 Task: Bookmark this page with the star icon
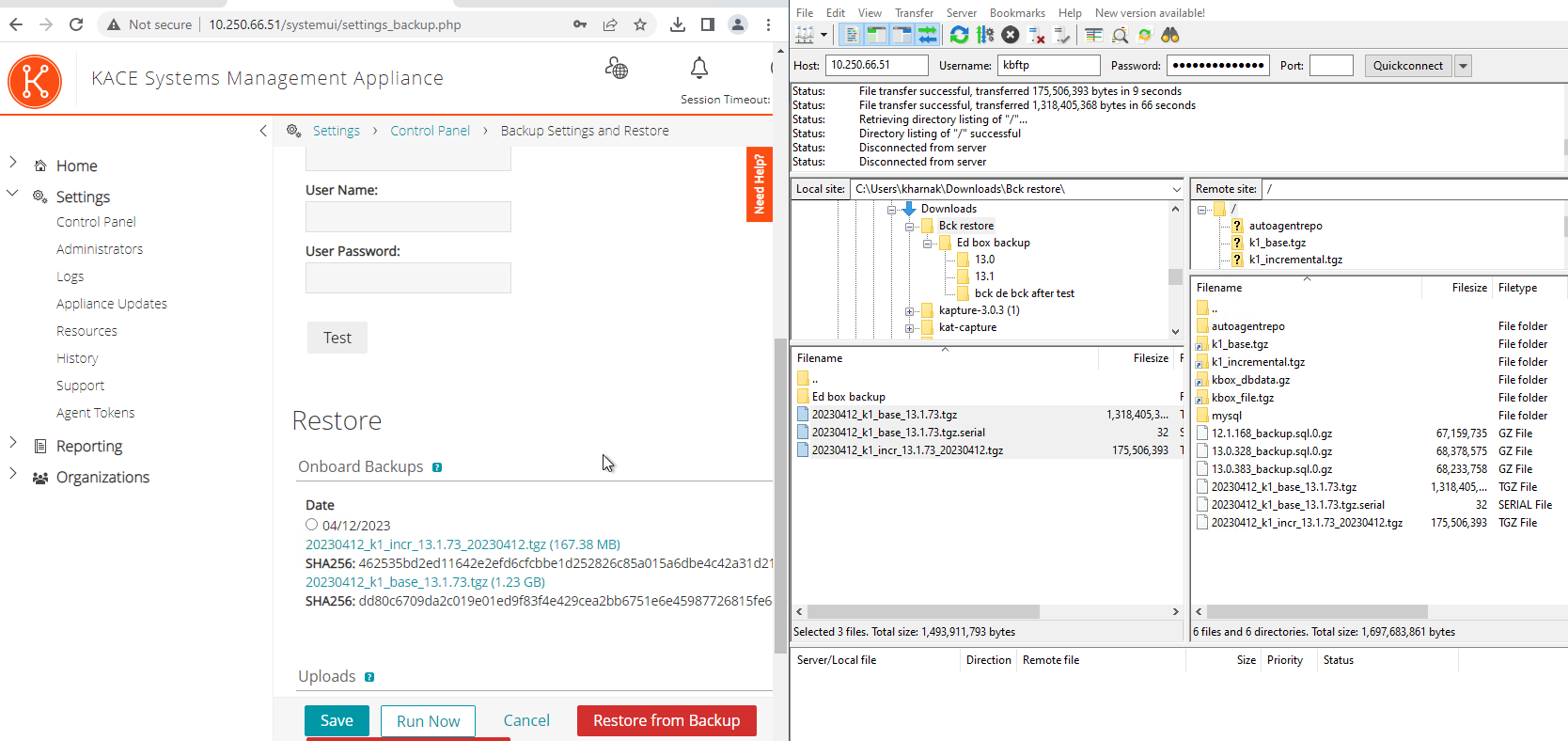(x=640, y=24)
